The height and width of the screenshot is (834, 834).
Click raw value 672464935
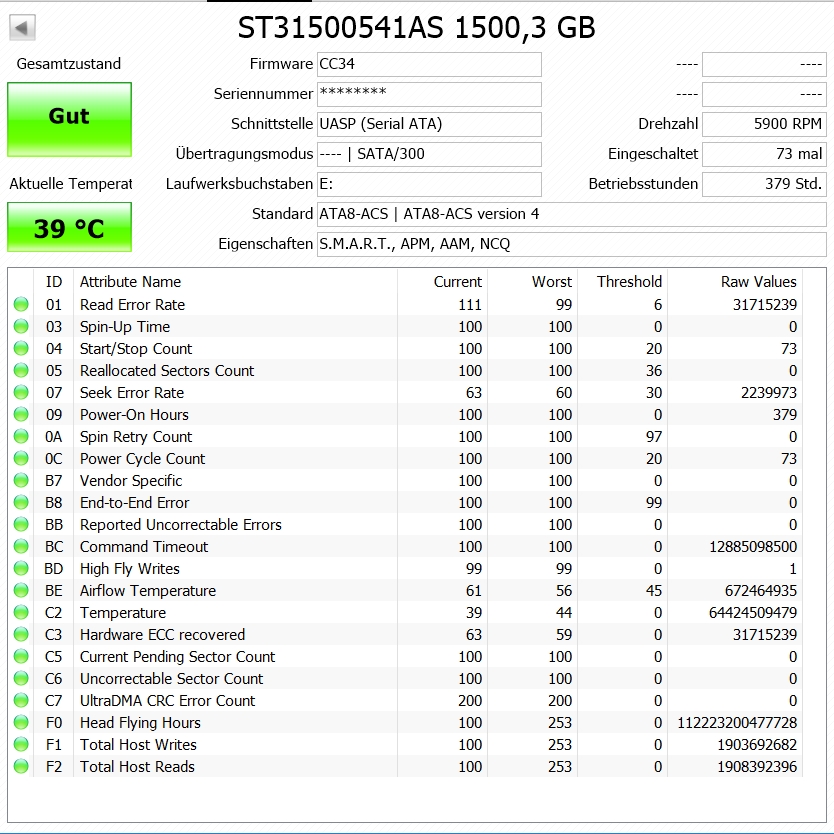(761, 591)
